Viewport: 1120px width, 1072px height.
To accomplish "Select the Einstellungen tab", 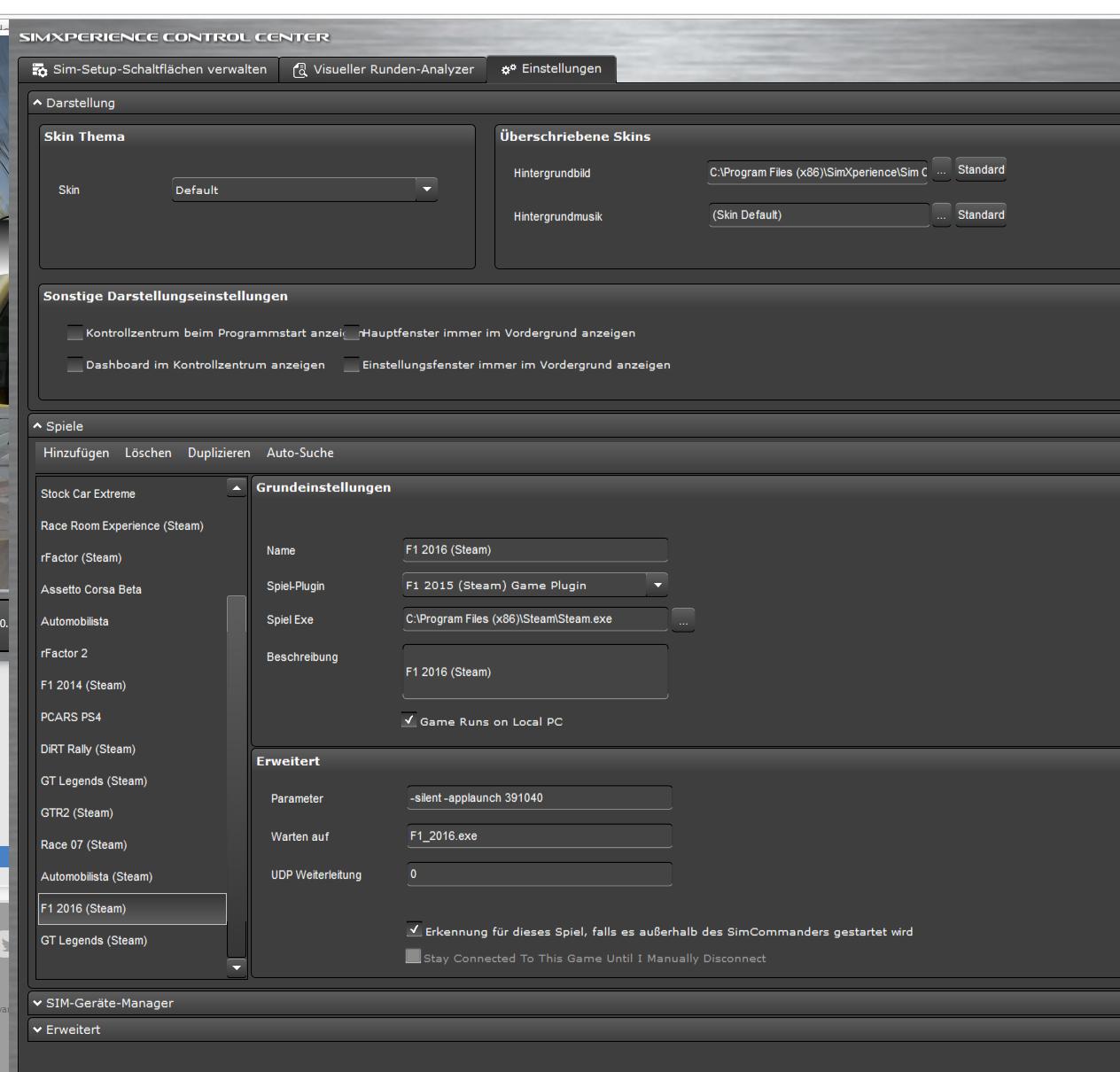I will [551, 69].
